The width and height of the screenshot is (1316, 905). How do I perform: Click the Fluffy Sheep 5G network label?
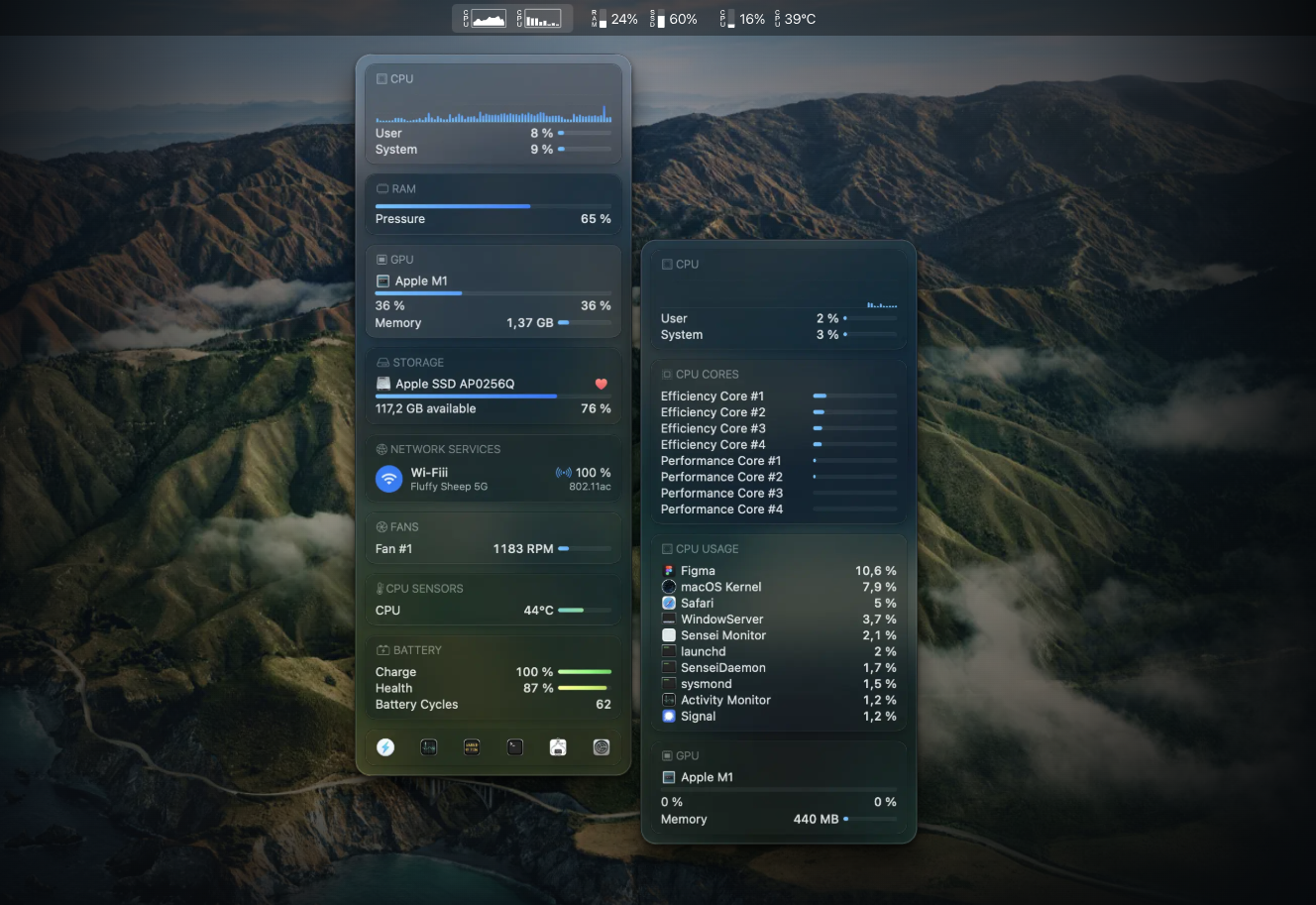(449, 487)
